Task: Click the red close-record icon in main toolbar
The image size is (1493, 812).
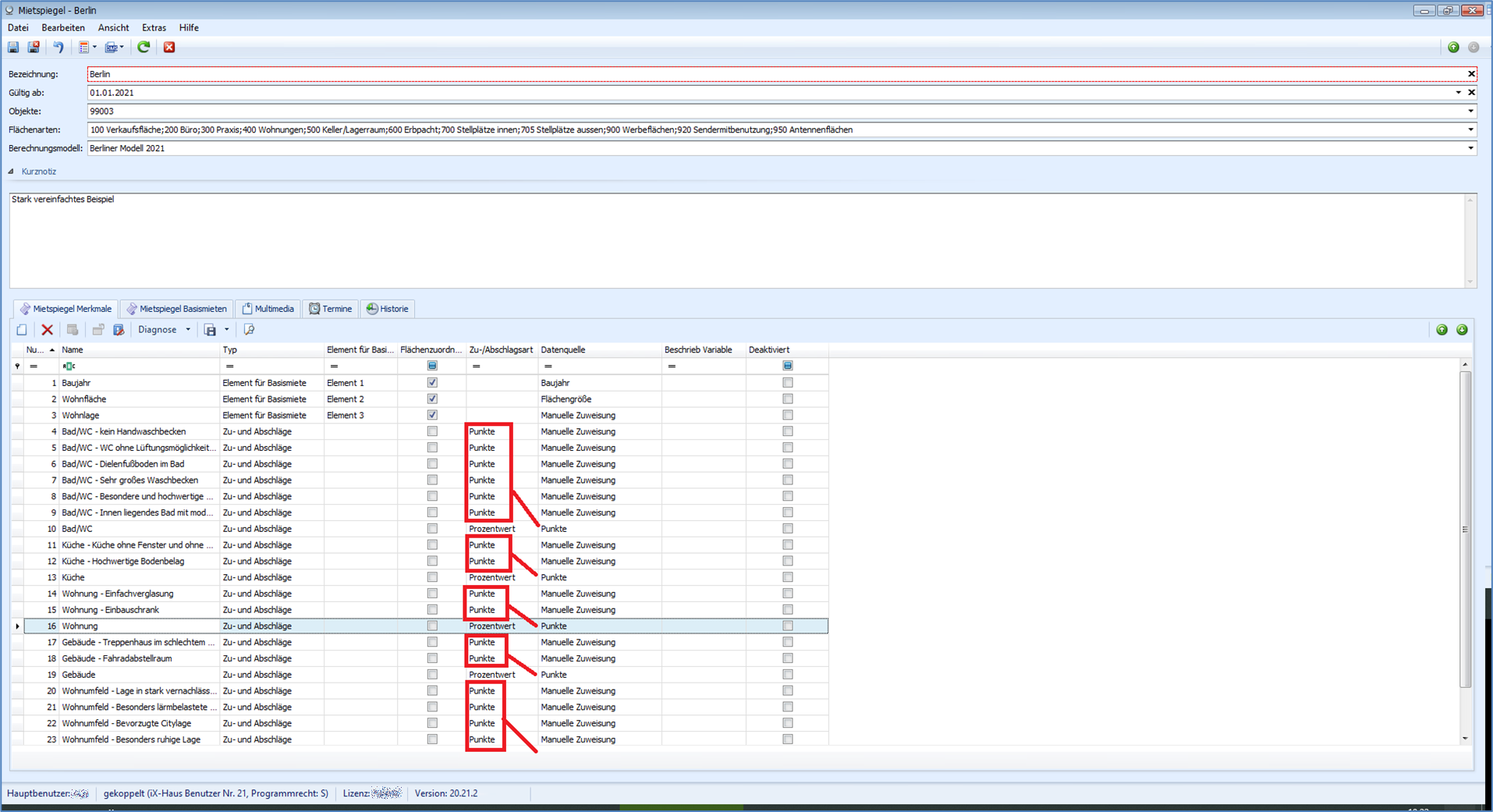Action: (x=169, y=48)
